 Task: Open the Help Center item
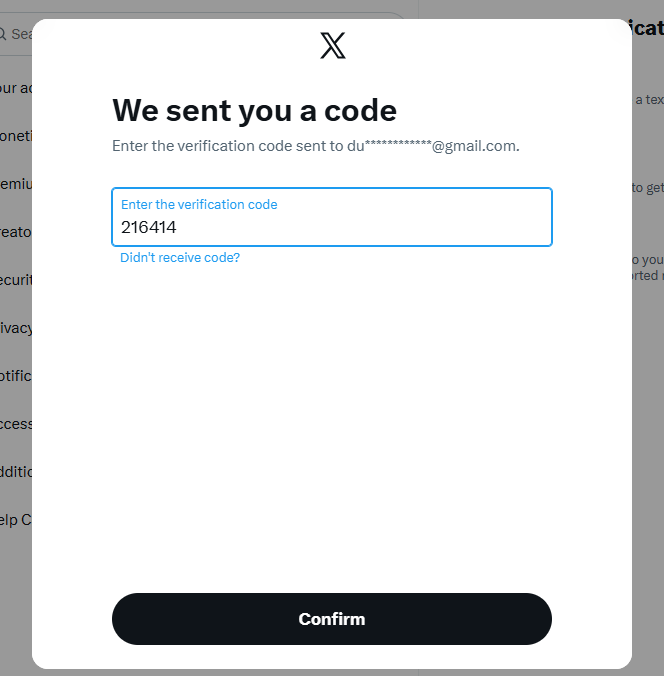(15, 520)
